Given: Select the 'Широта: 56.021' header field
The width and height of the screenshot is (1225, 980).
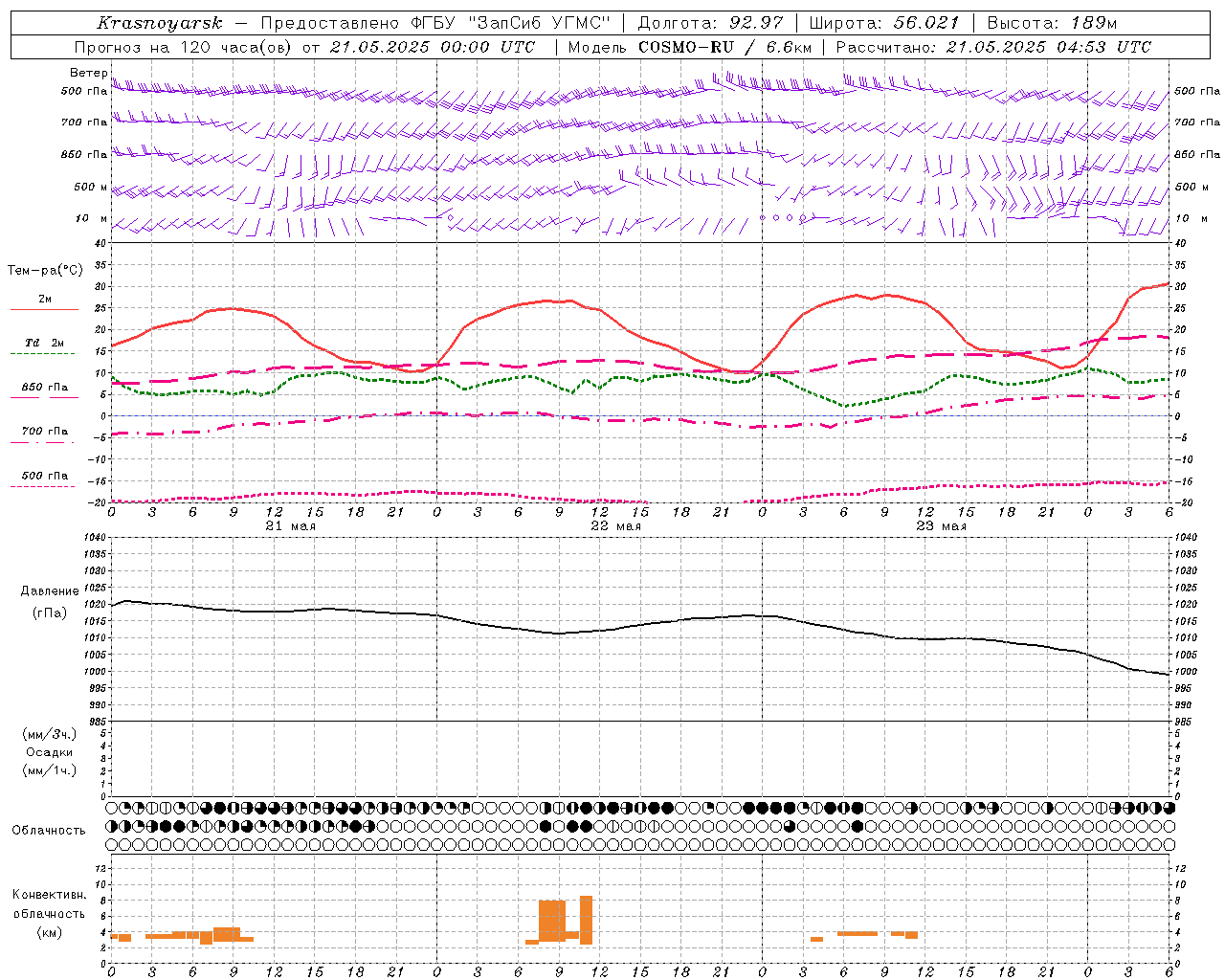Looking at the screenshot, I should [x=884, y=23].
